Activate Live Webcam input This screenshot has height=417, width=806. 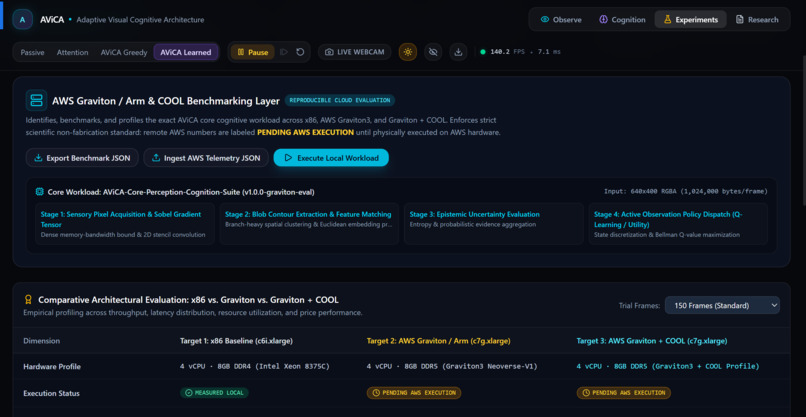click(x=355, y=52)
